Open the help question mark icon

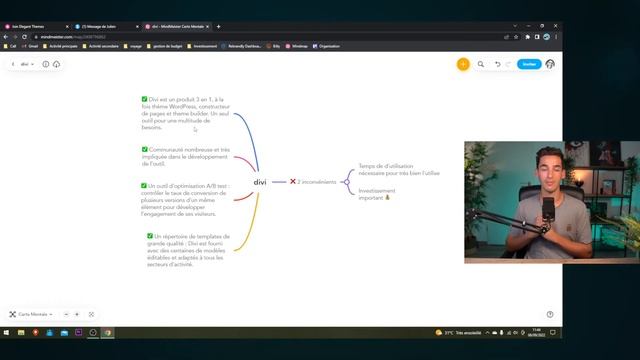[550, 314]
